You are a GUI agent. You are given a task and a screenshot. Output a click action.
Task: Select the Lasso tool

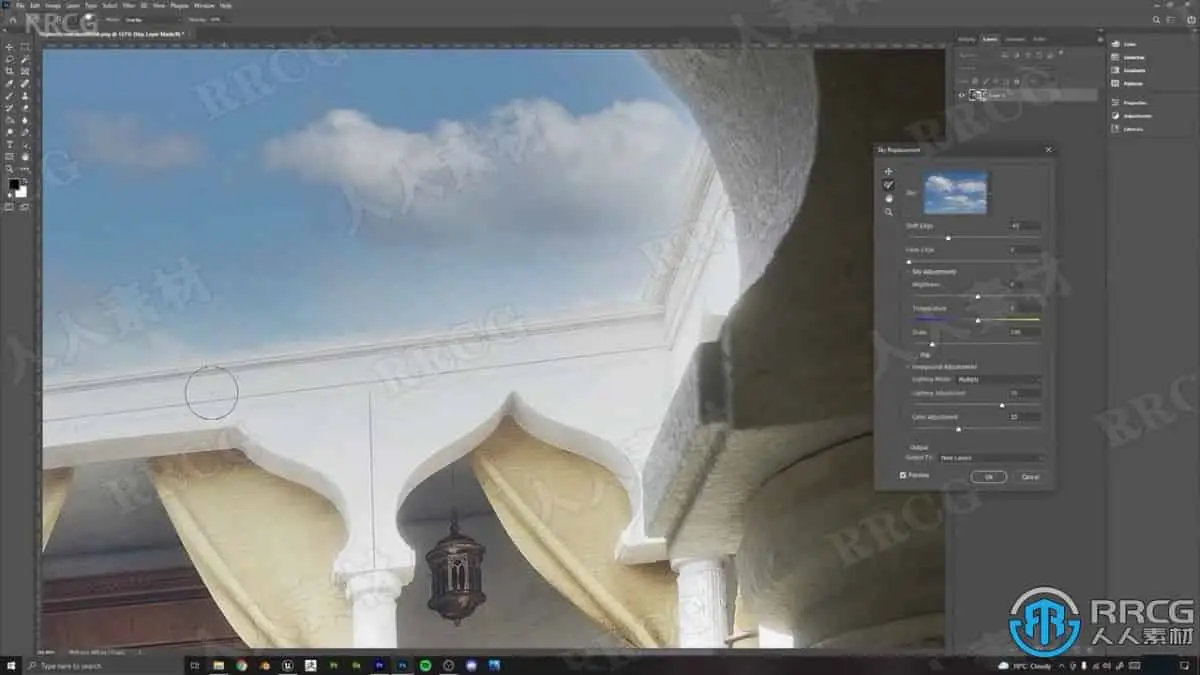[10, 59]
